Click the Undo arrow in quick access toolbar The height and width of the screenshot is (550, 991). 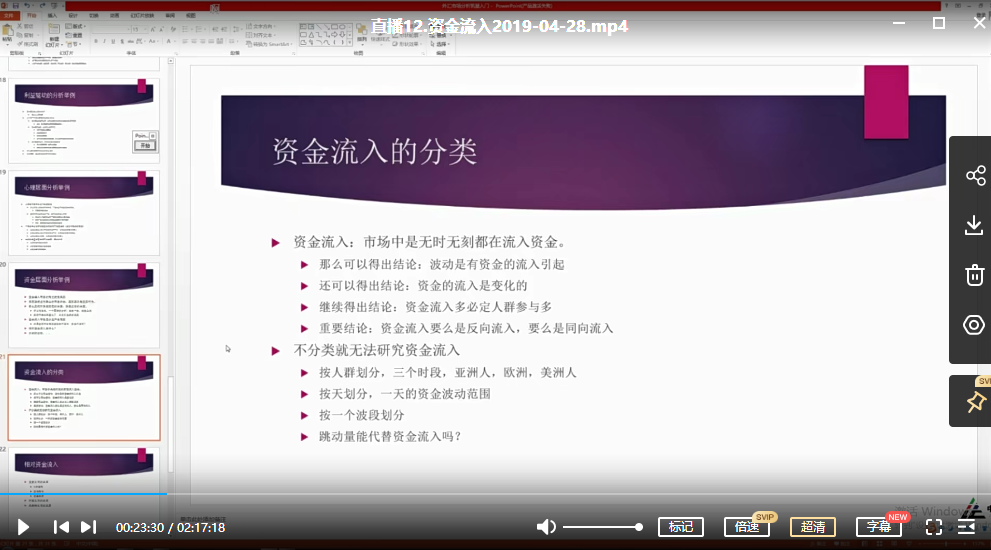[27, 5]
